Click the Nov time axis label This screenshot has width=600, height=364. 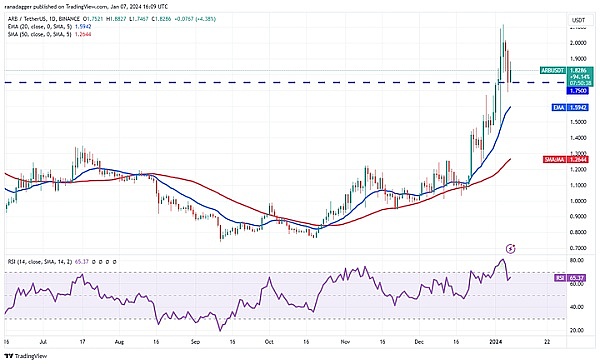(345, 342)
